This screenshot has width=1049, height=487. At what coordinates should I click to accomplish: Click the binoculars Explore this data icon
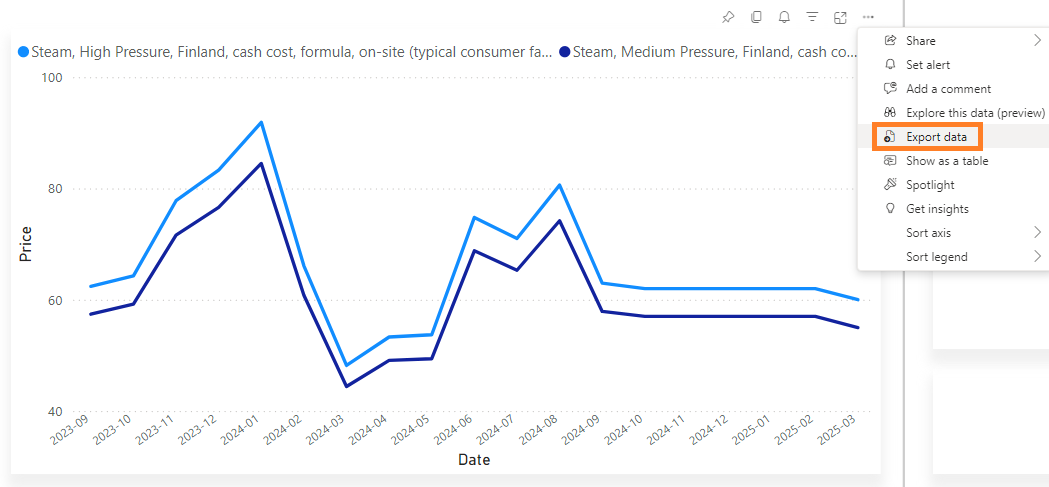pos(890,113)
